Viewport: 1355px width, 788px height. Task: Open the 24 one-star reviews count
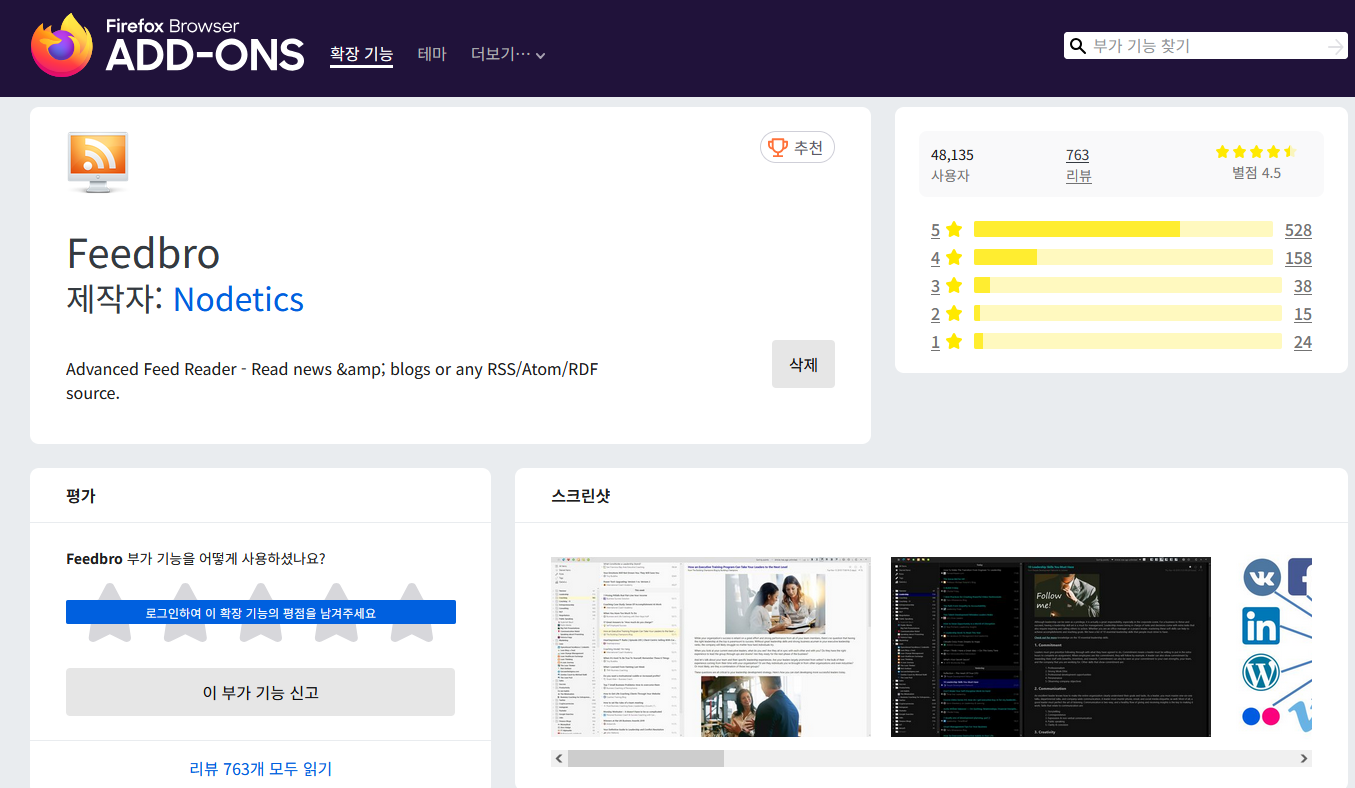[x=1302, y=342]
